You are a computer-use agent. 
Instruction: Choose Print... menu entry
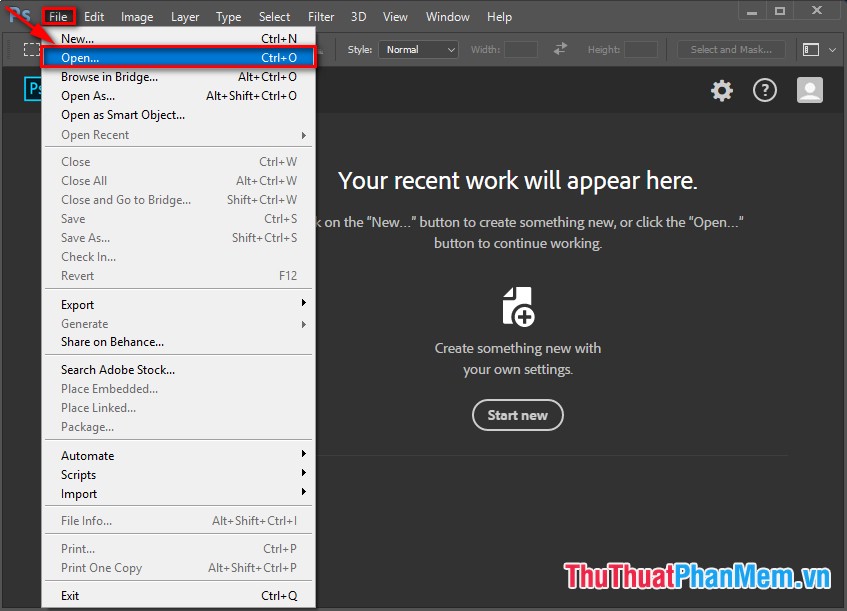[x=178, y=548]
